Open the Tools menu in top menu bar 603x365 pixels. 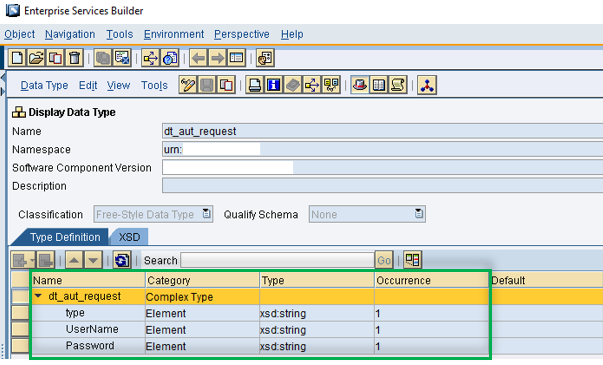point(120,34)
